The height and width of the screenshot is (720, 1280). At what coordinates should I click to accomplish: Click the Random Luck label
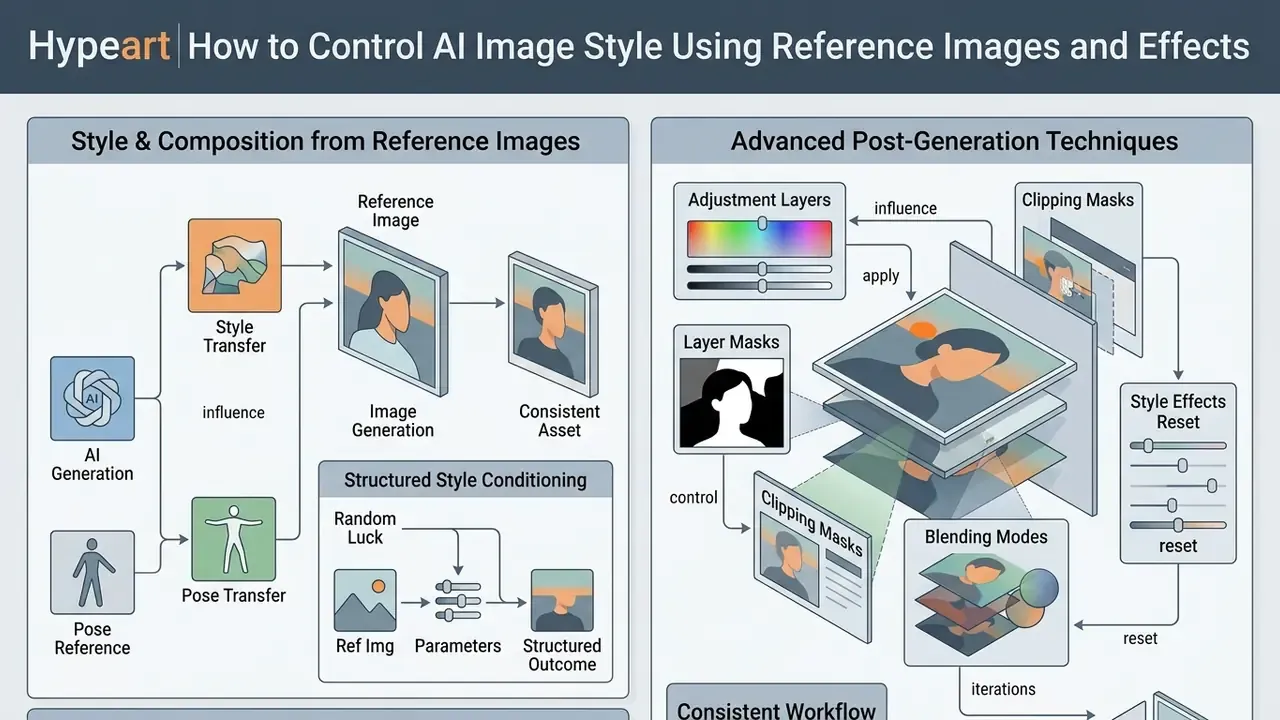pos(365,528)
